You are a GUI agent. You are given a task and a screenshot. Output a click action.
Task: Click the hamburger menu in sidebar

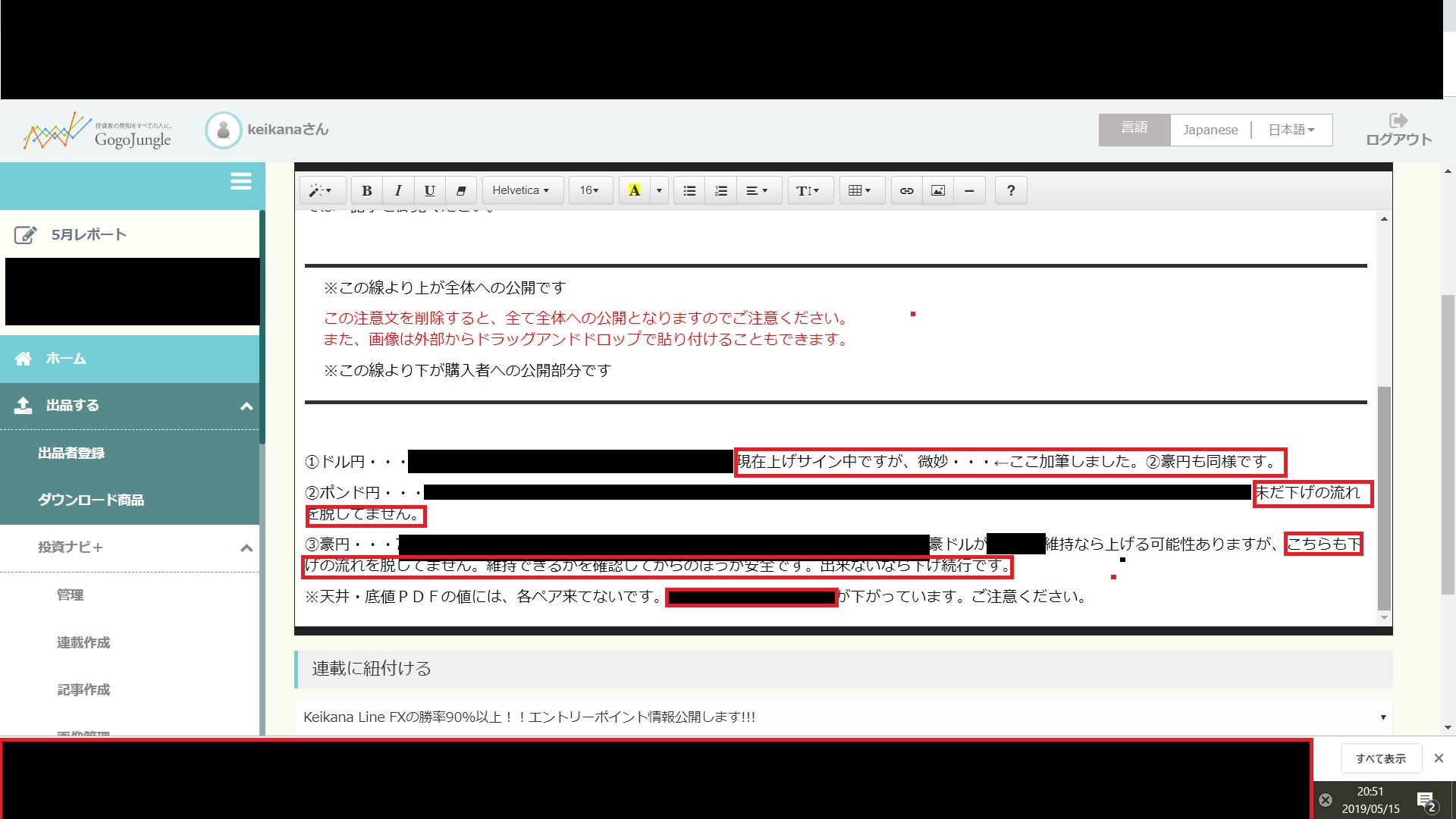pyautogui.click(x=240, y=181)
